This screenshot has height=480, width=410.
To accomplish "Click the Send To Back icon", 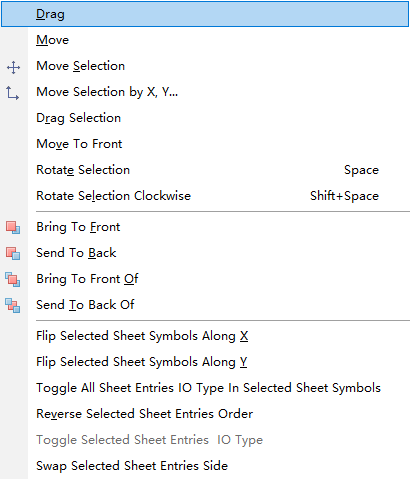I will click(13, 254).
